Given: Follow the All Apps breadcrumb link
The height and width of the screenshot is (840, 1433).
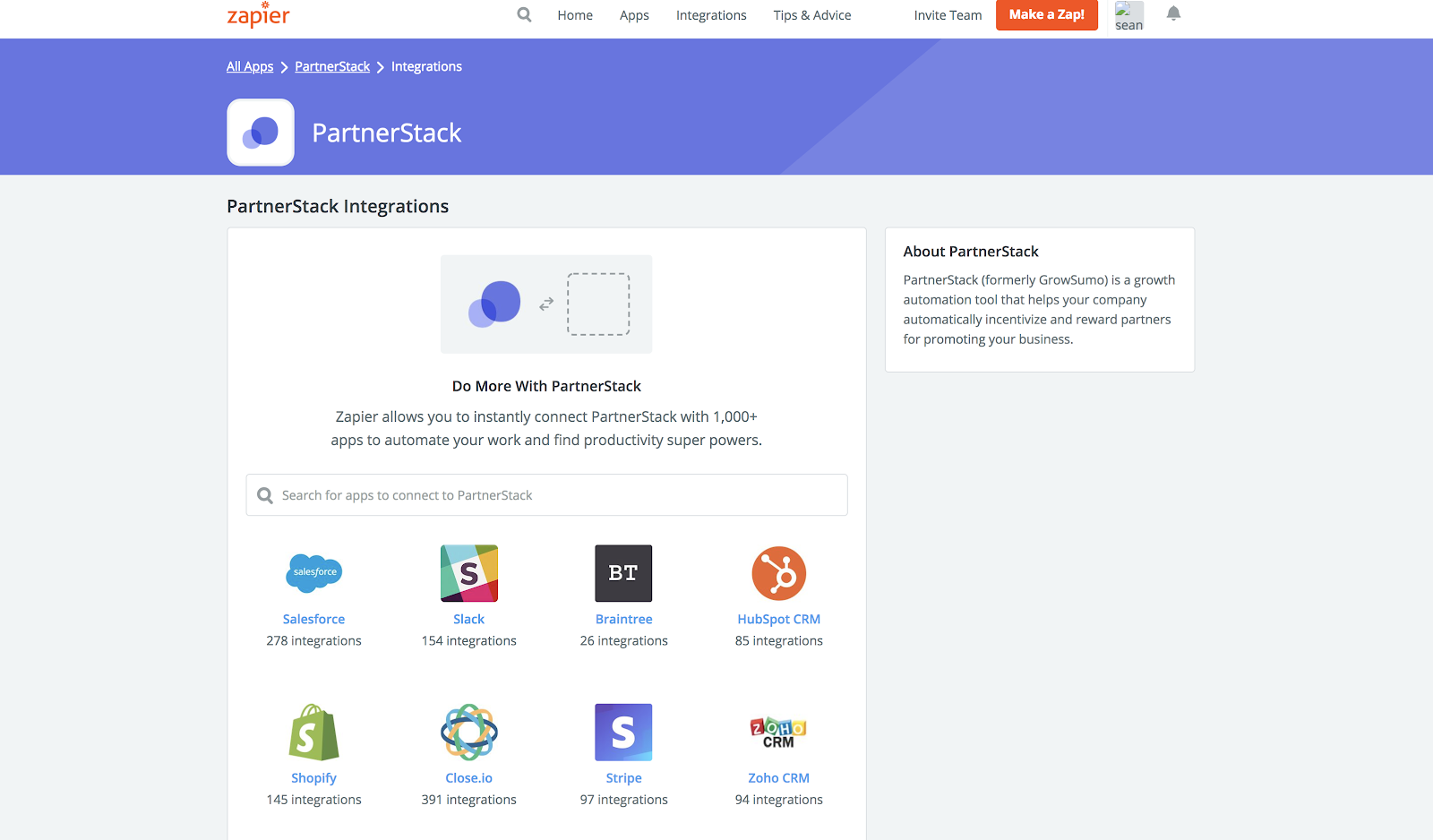Looking at the screenshot, I should [250, 66].
